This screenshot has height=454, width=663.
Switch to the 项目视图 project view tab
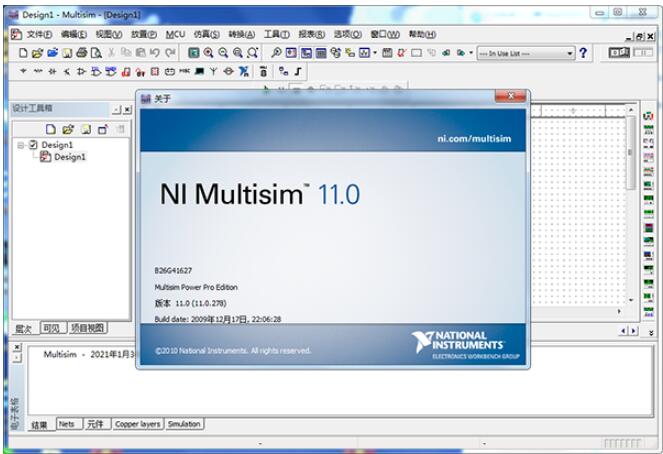pos(88,328)
